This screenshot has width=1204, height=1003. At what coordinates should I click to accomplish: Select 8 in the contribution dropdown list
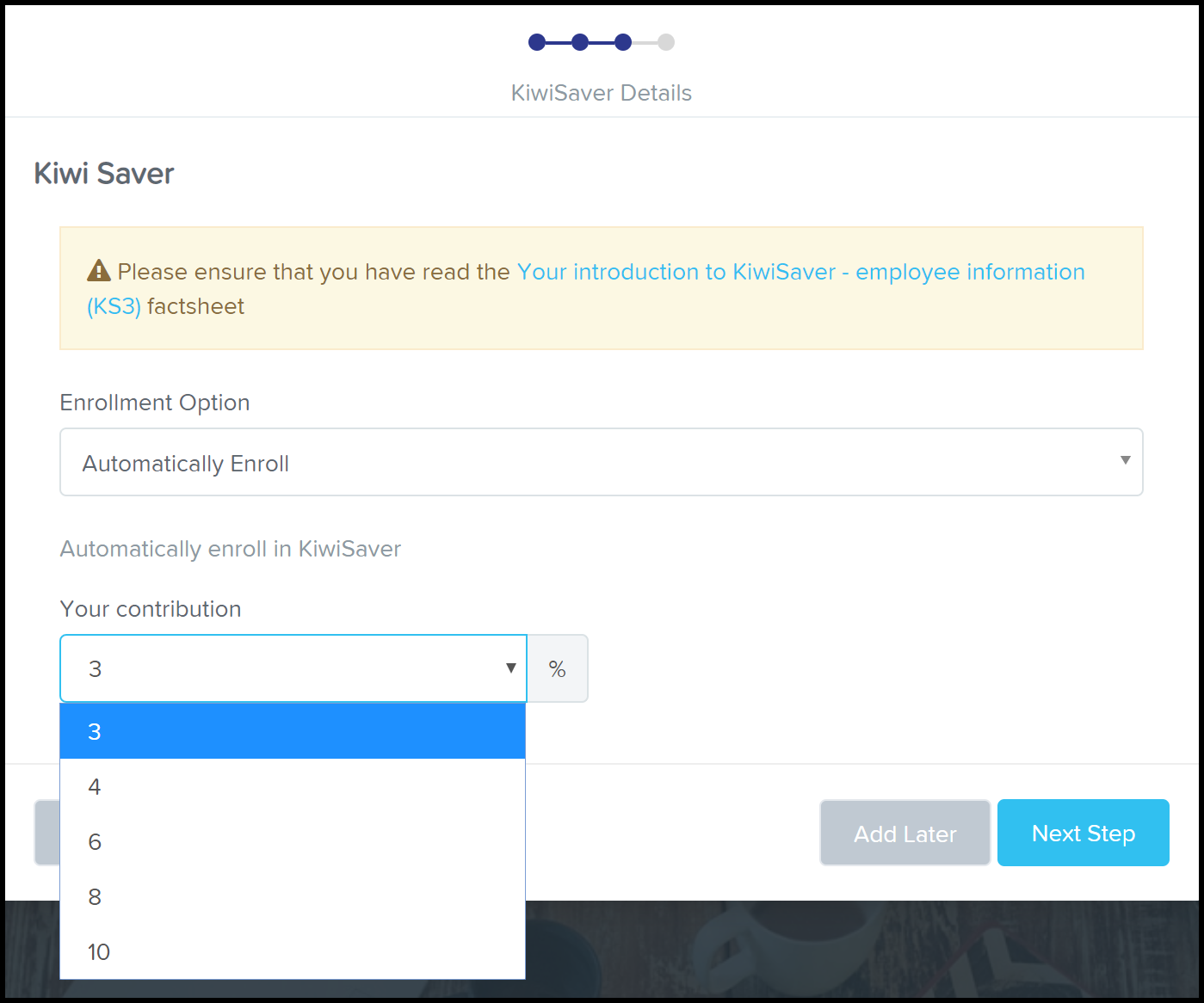[x=293, y=896]
